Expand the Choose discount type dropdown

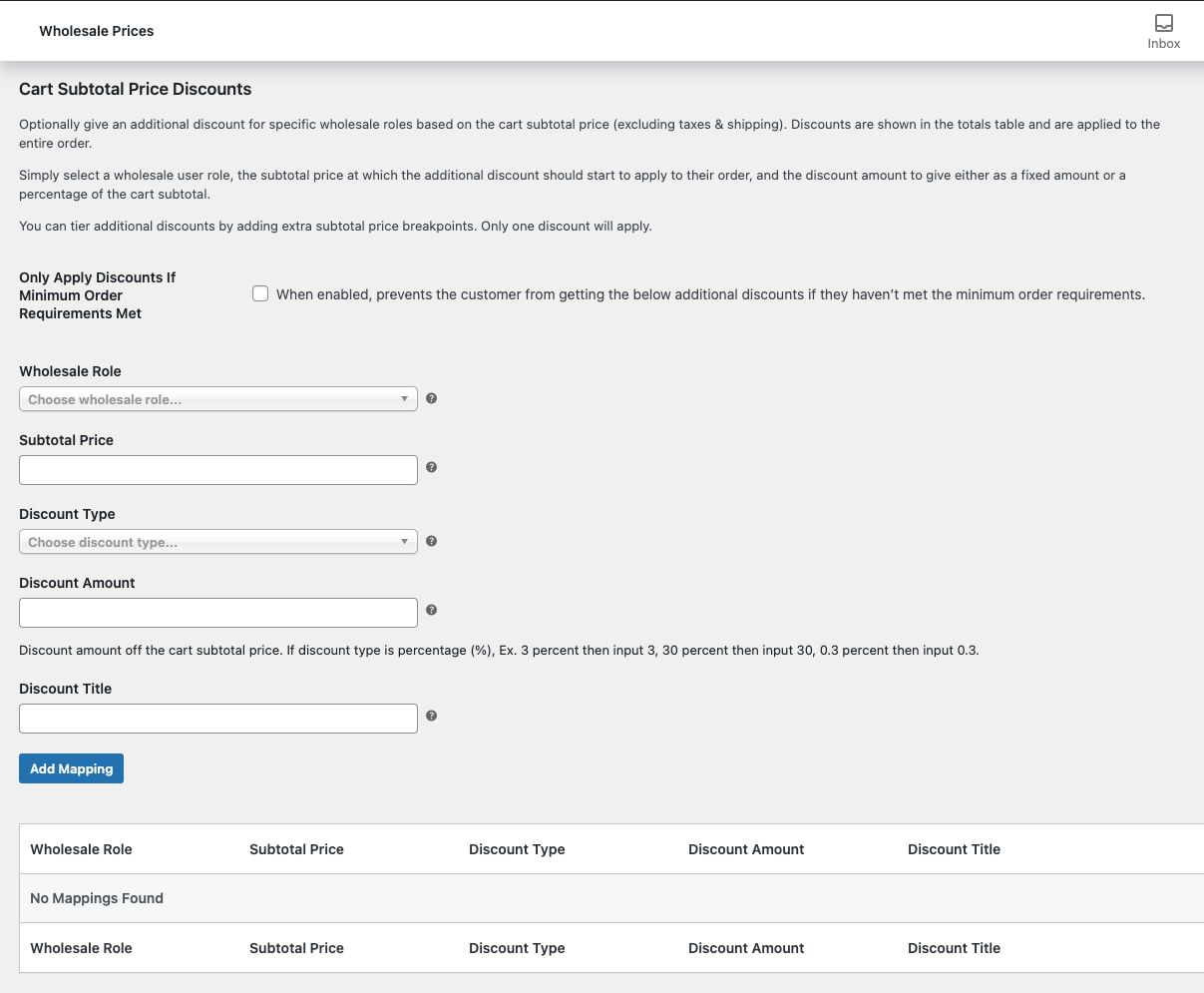pos(217,542)
